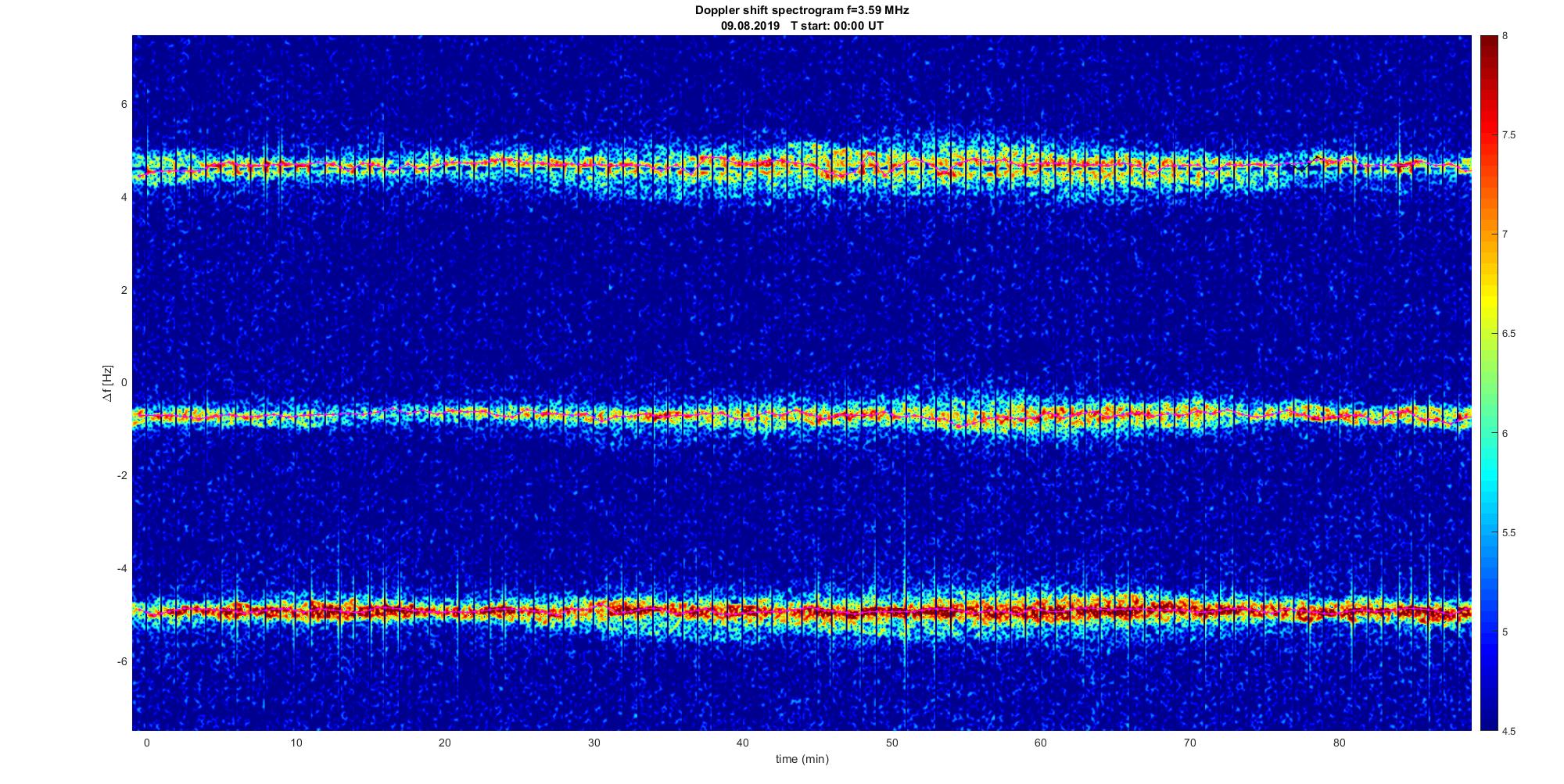Click x-axis tick label '70'

pos(1189,743)
